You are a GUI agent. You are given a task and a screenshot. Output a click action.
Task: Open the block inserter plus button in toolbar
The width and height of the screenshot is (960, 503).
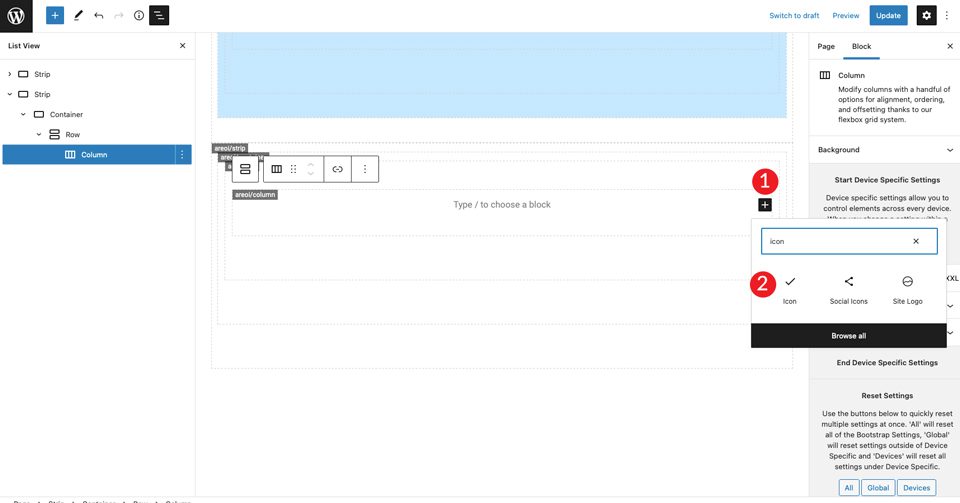[54, 15]
